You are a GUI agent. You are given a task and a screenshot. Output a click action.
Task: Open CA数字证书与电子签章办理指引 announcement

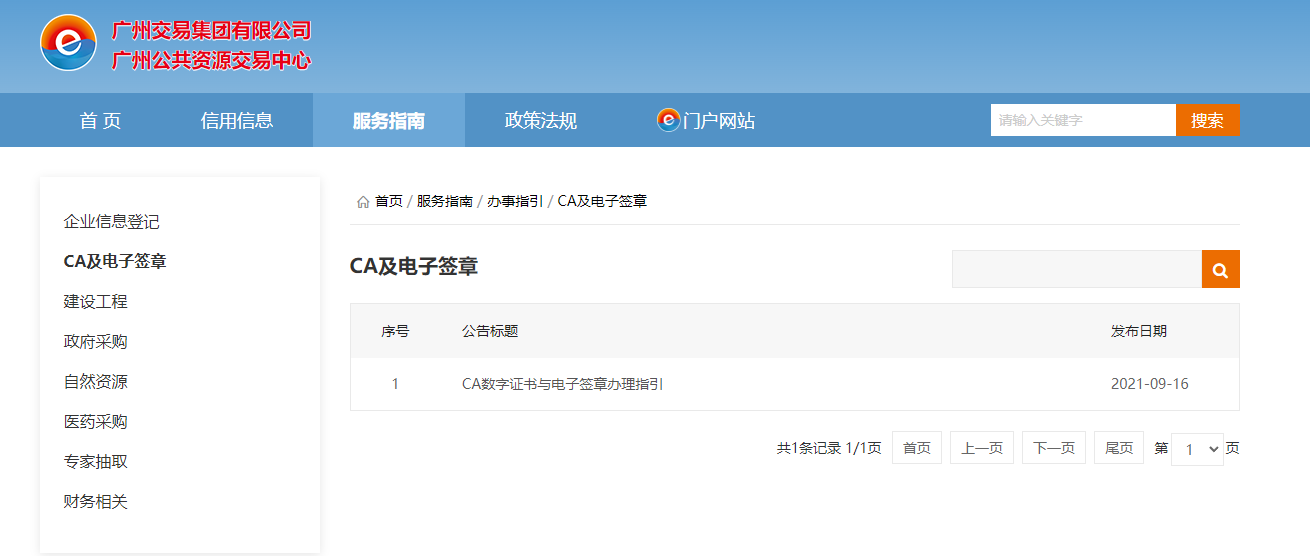[x=562, y=384]
